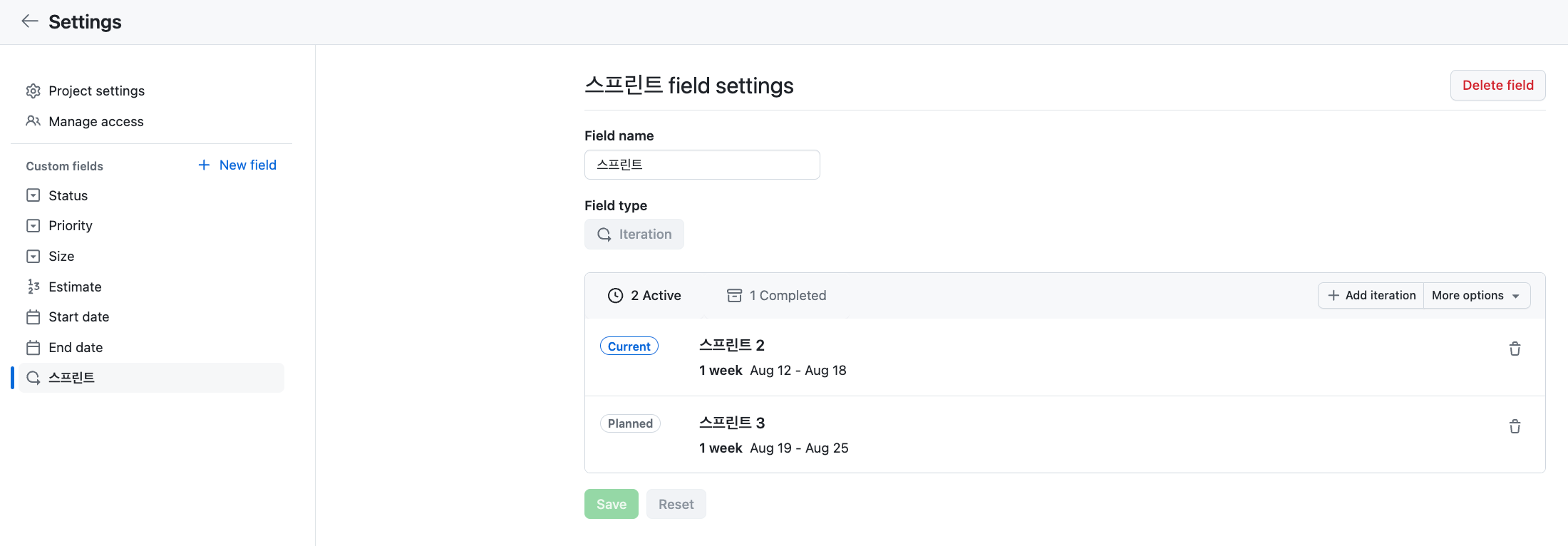Delete the 스프린트 3 iteration via trash icon
1568x546 pixels.
1515,426
